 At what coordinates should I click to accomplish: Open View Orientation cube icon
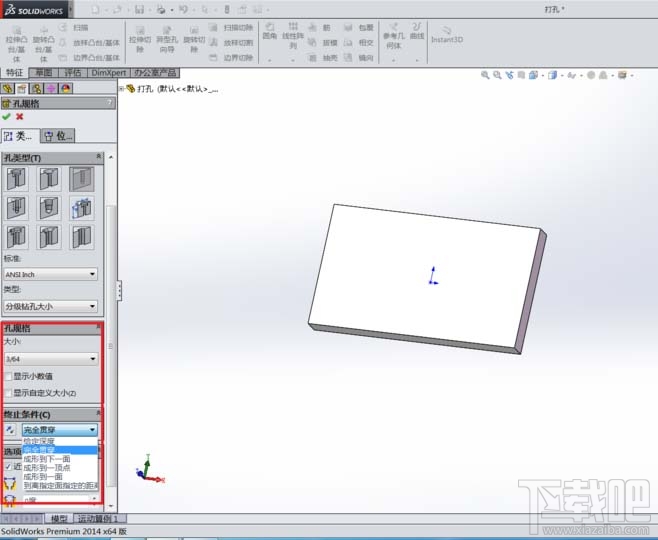point(533,75)
